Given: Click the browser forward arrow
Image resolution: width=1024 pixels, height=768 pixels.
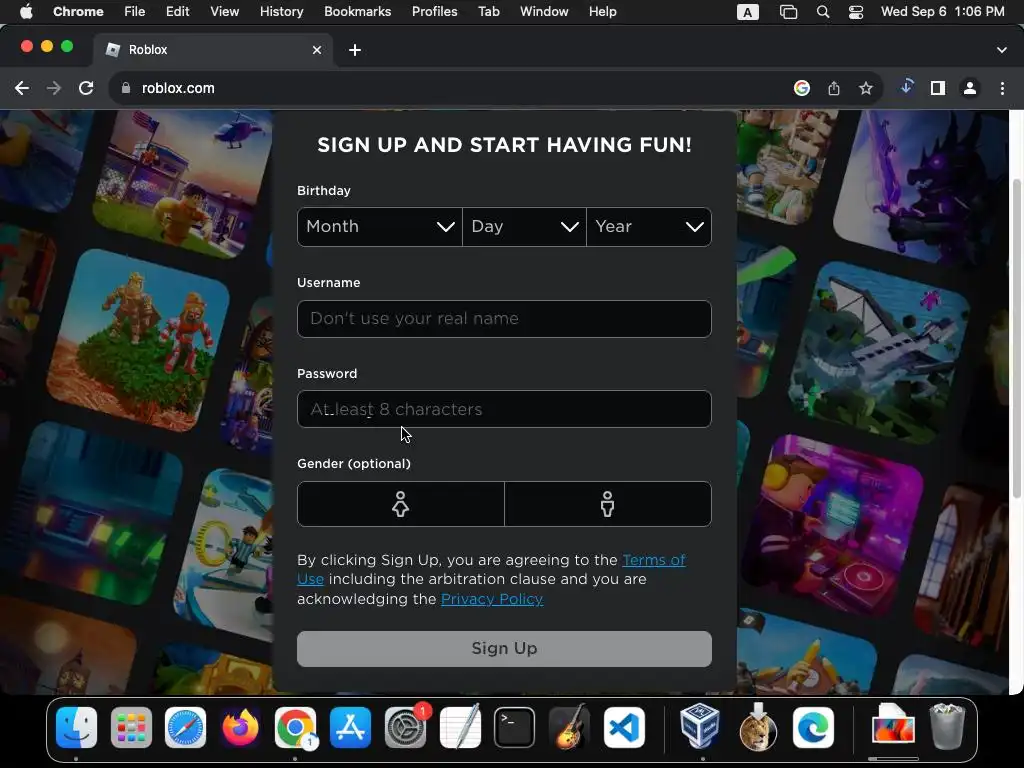Looking at the screenshot, I should 54,88.
